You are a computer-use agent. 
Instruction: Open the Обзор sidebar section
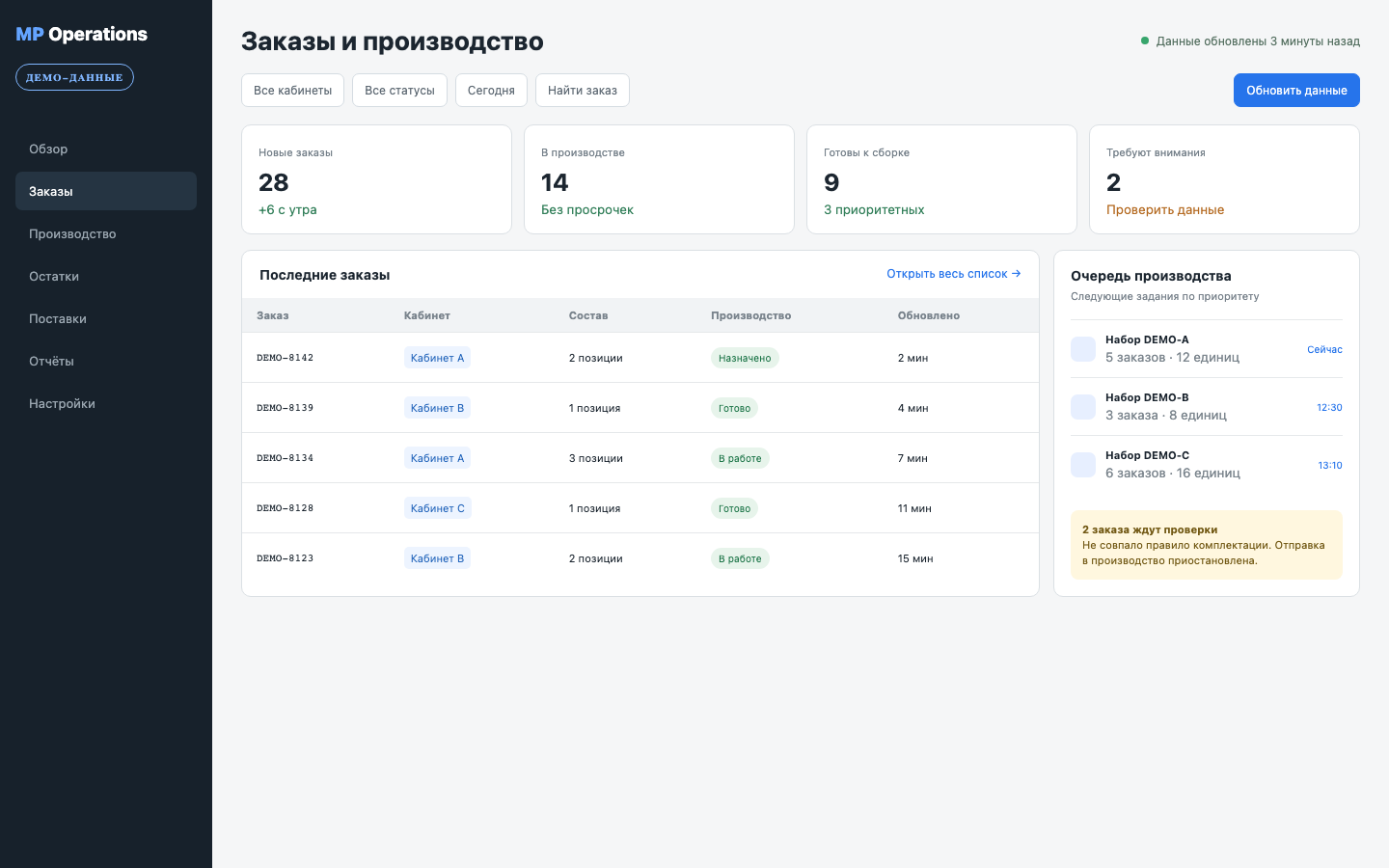click(106, 149)
